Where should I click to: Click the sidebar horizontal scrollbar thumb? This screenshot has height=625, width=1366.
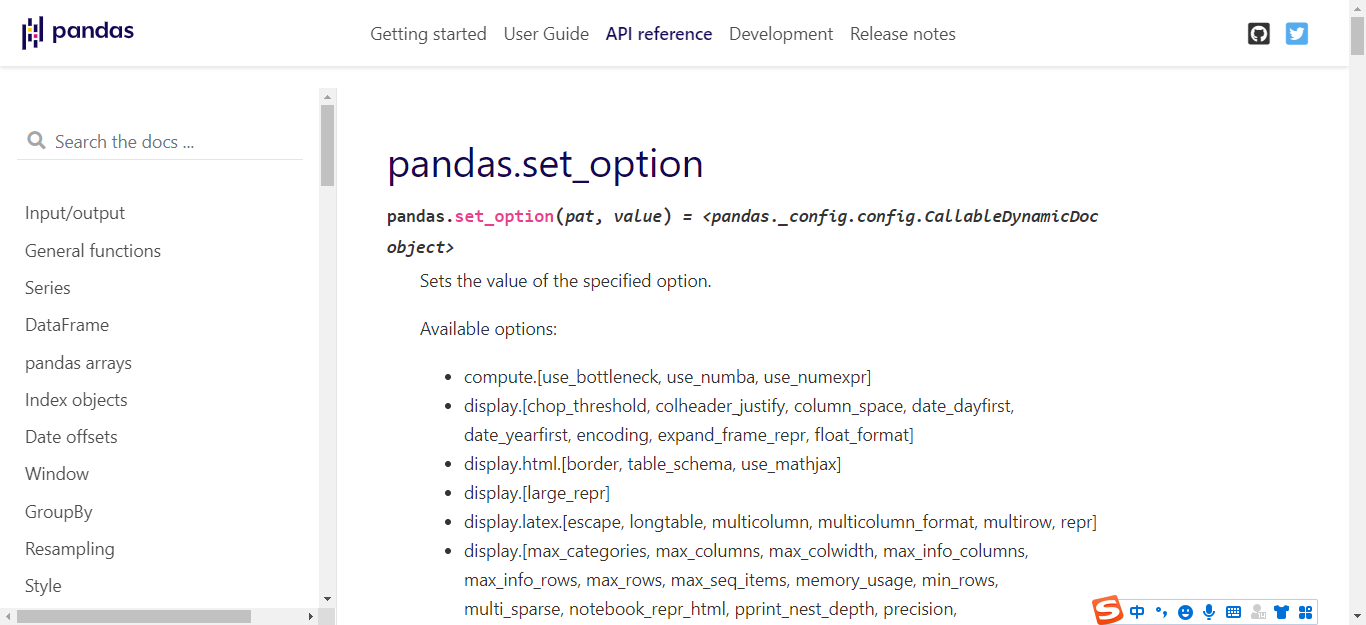click(x=133, y=616)
